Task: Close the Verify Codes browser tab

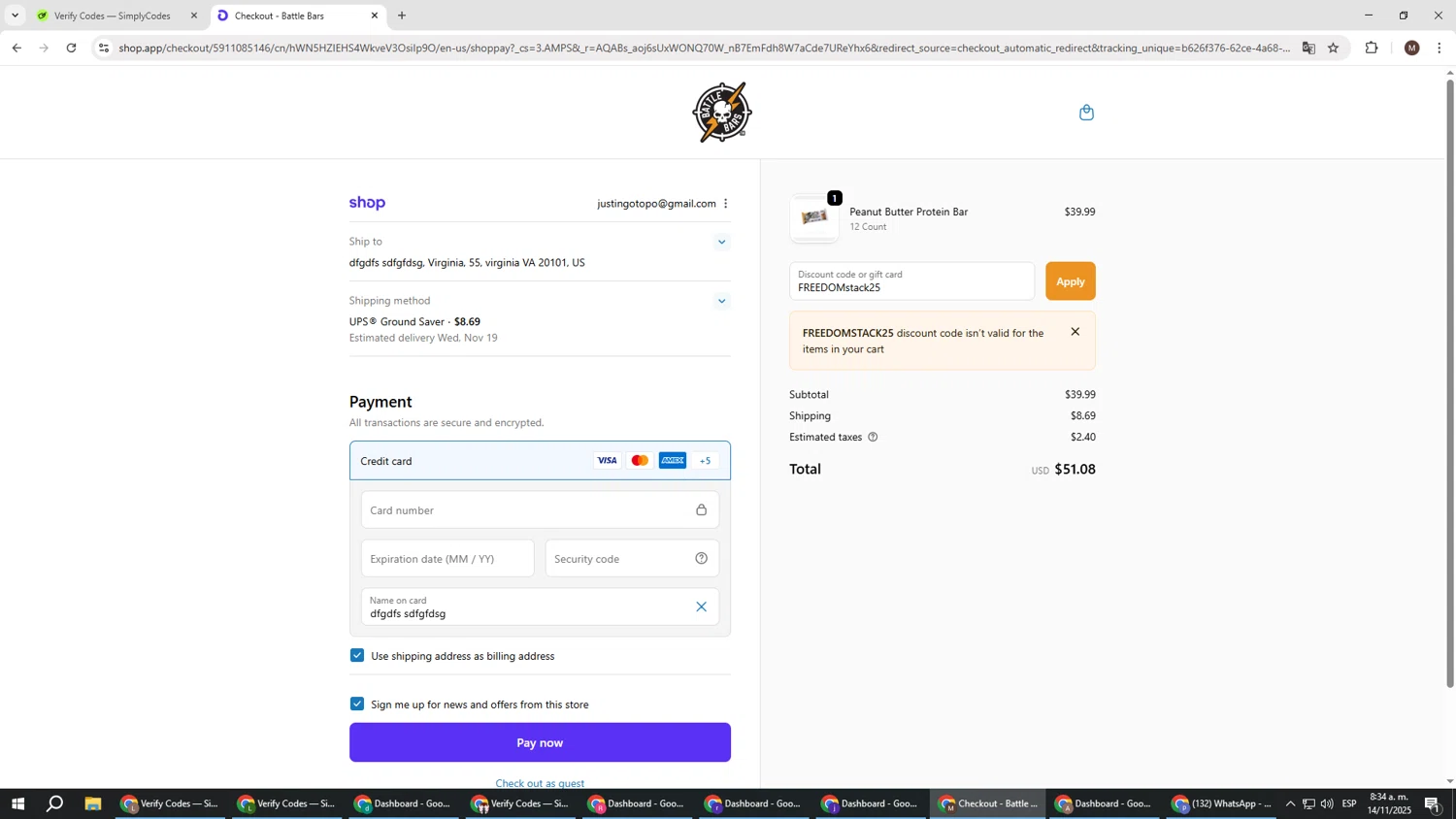Action: point(193,16)
